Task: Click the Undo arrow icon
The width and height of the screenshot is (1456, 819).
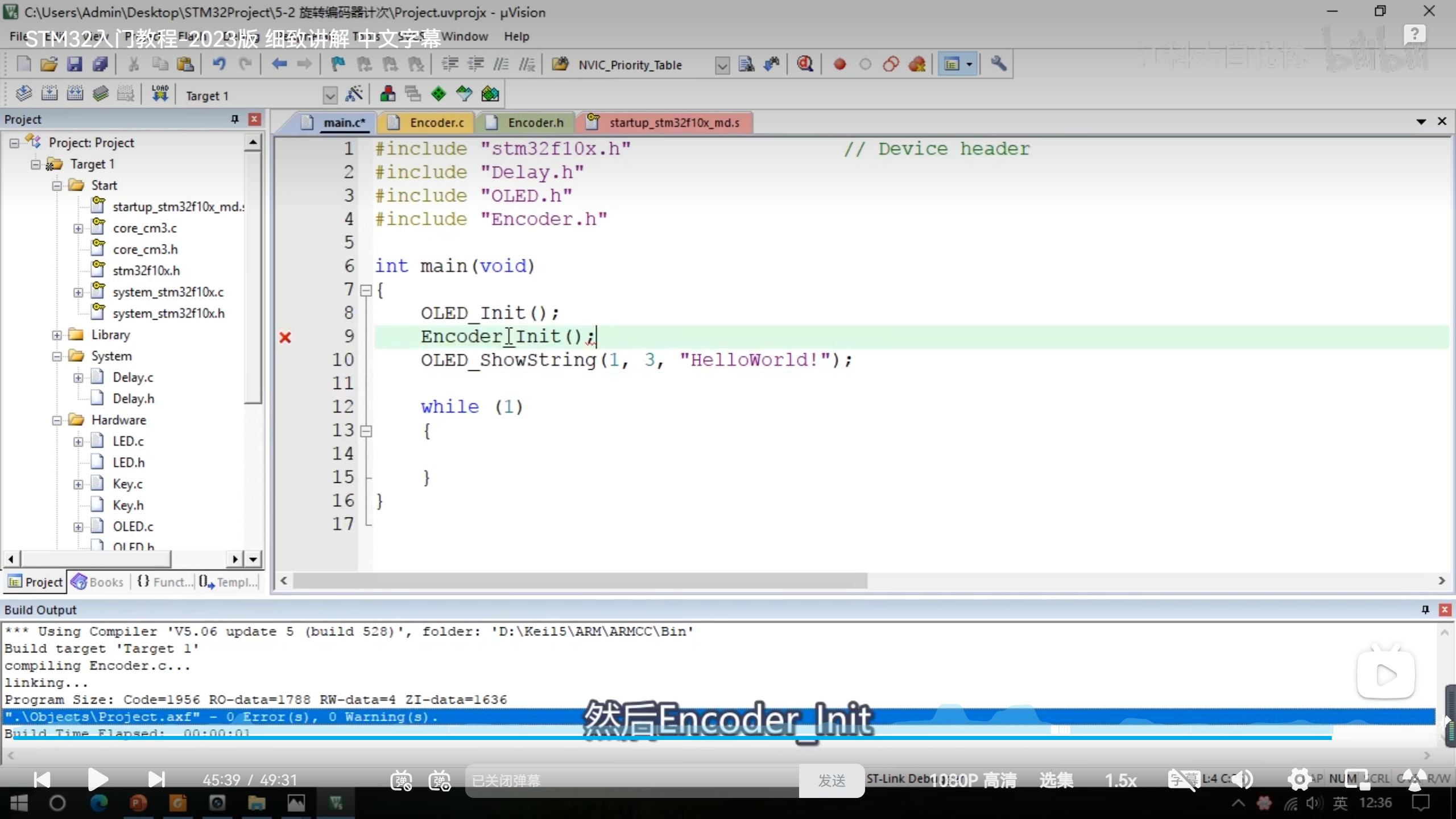Action: coord(219,64)
